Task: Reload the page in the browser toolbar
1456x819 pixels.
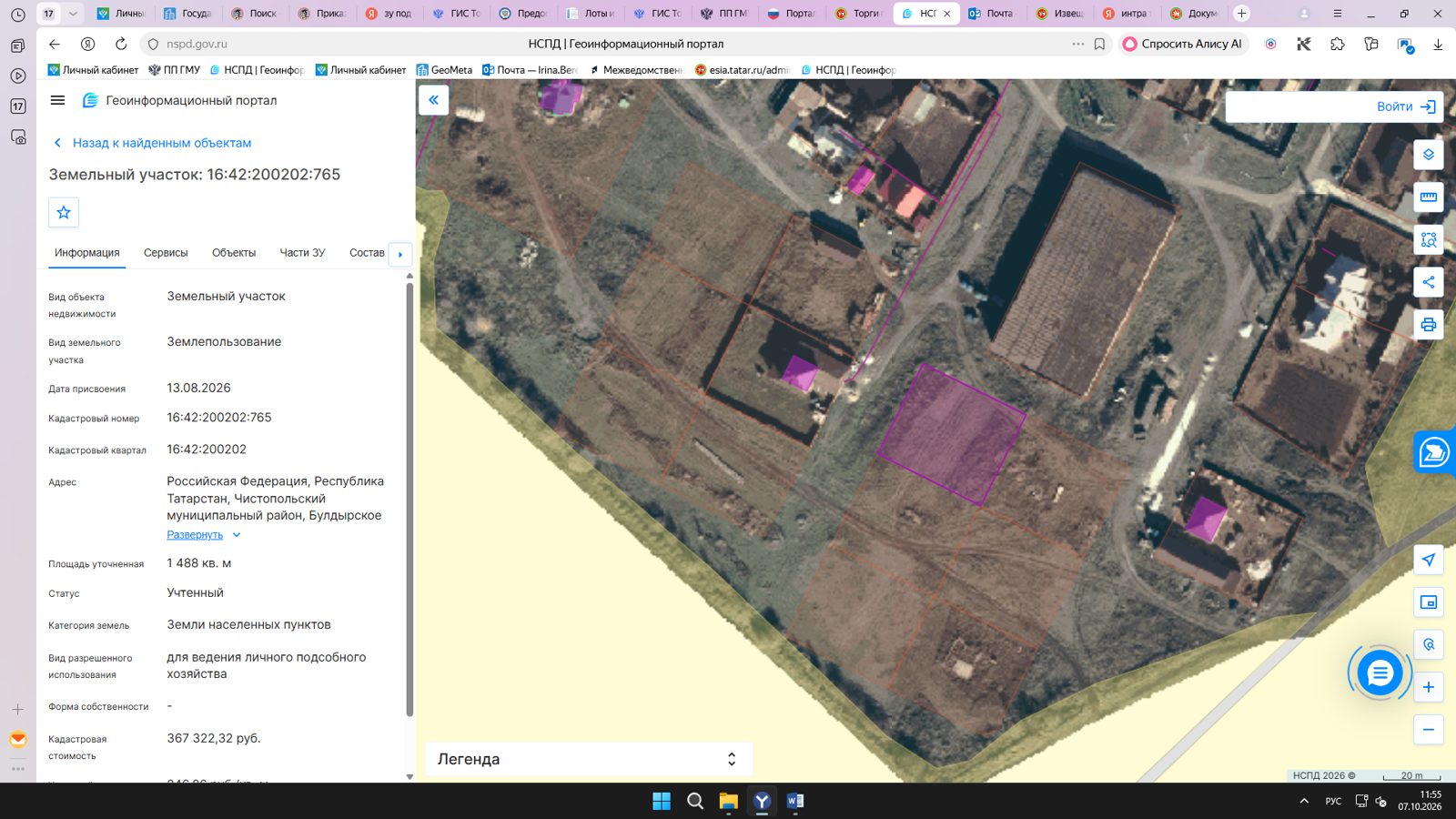Action: 121,44
